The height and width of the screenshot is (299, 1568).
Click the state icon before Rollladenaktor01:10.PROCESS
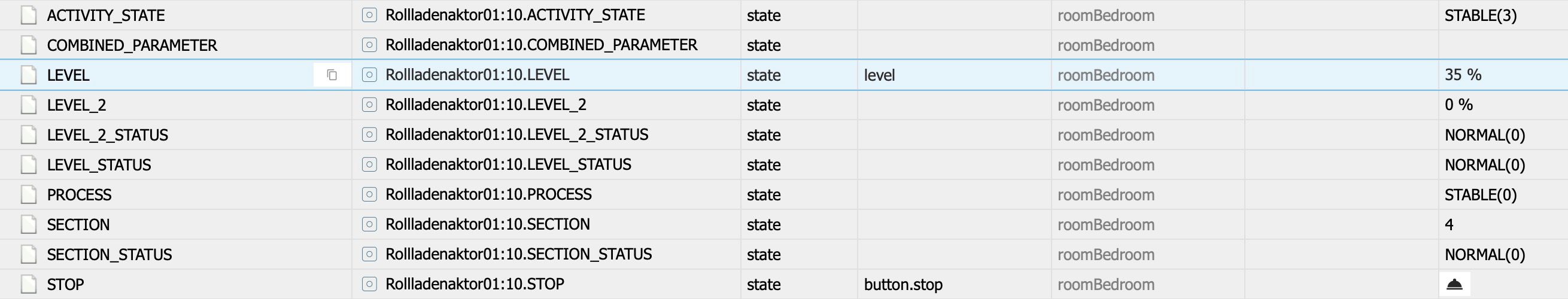point(369,194)
